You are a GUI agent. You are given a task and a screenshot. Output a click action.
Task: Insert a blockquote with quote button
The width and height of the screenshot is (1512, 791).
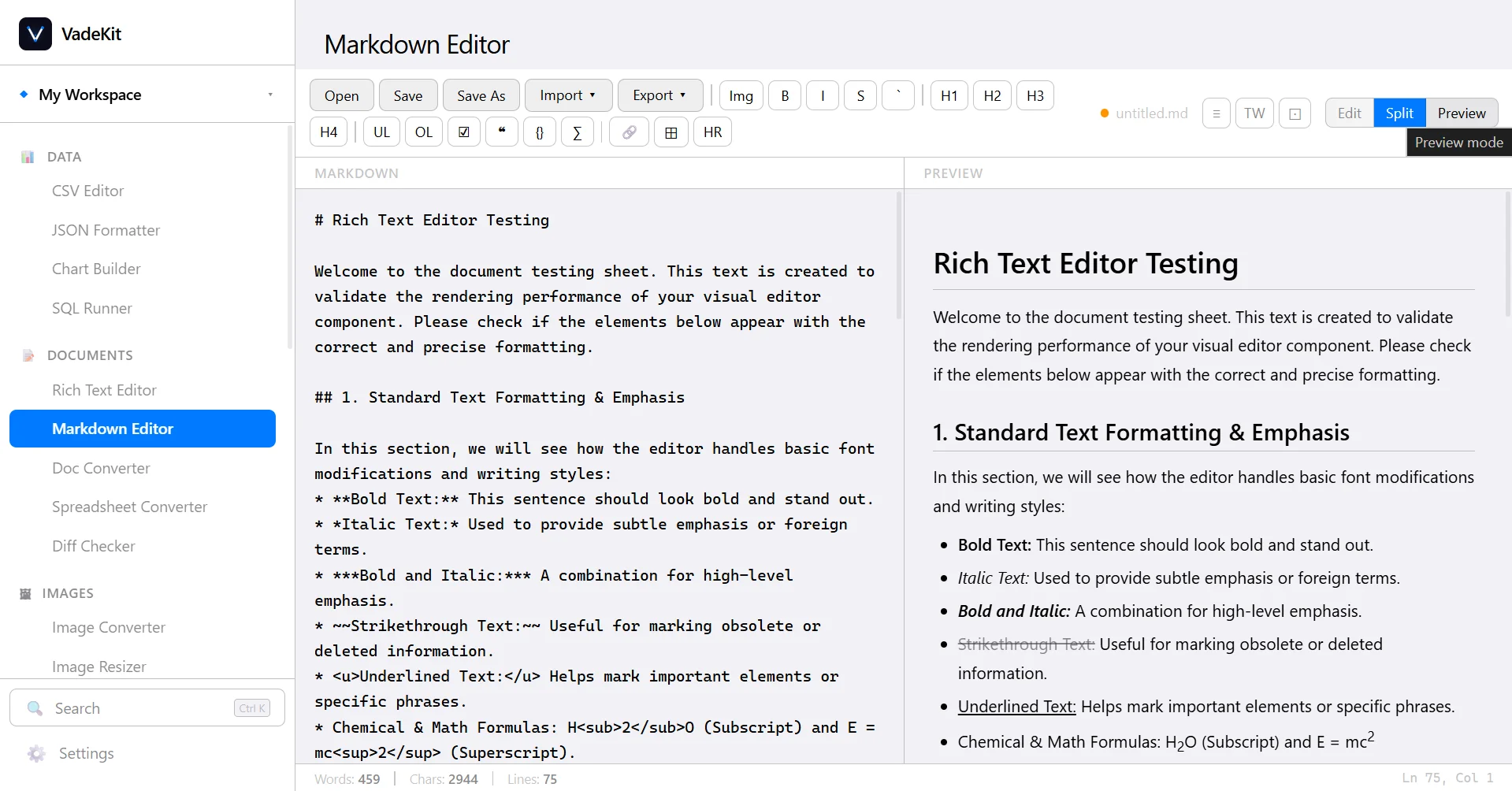502,132
